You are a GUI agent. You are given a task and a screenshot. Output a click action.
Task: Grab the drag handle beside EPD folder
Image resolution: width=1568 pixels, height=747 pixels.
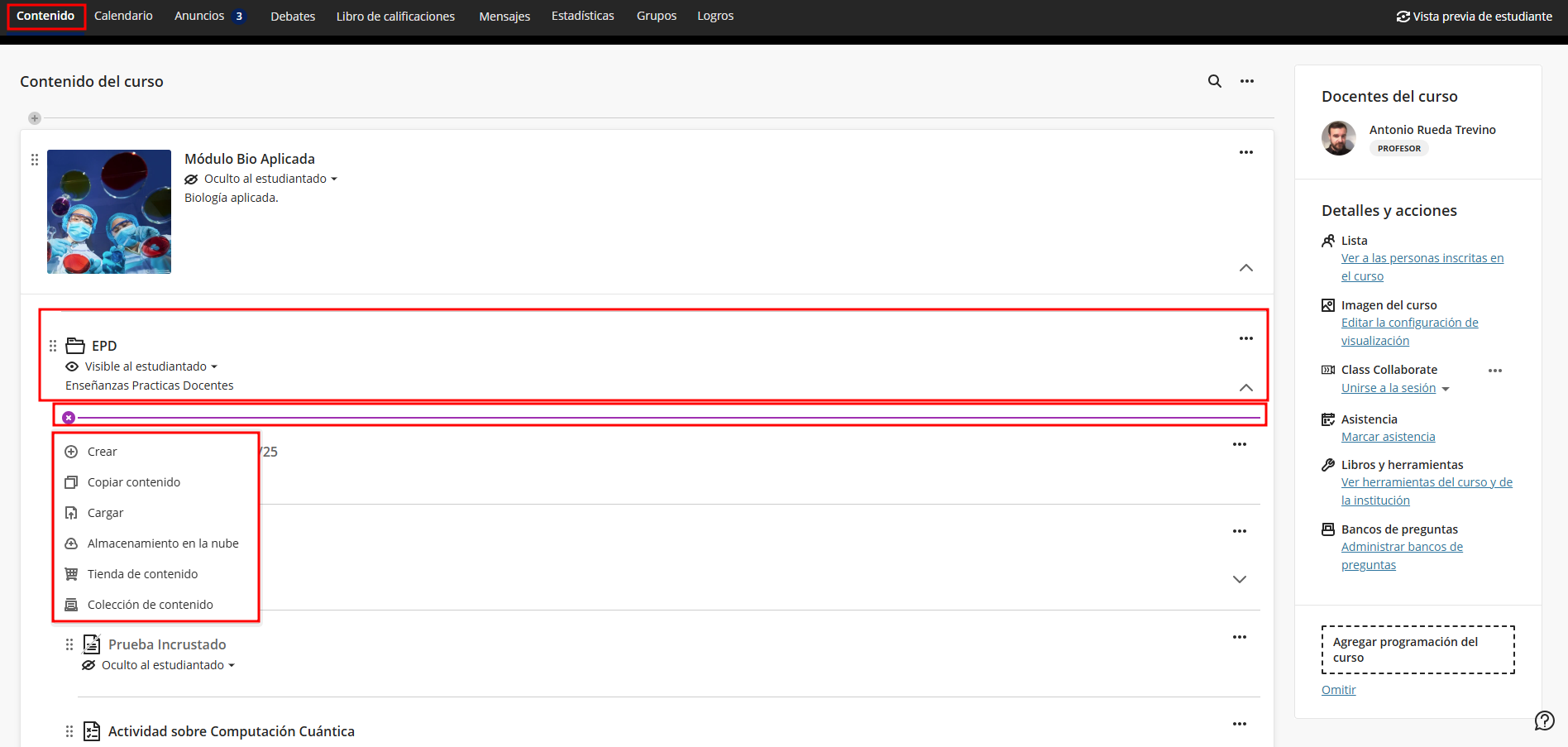pyautogui.click(x=53, y=346)
